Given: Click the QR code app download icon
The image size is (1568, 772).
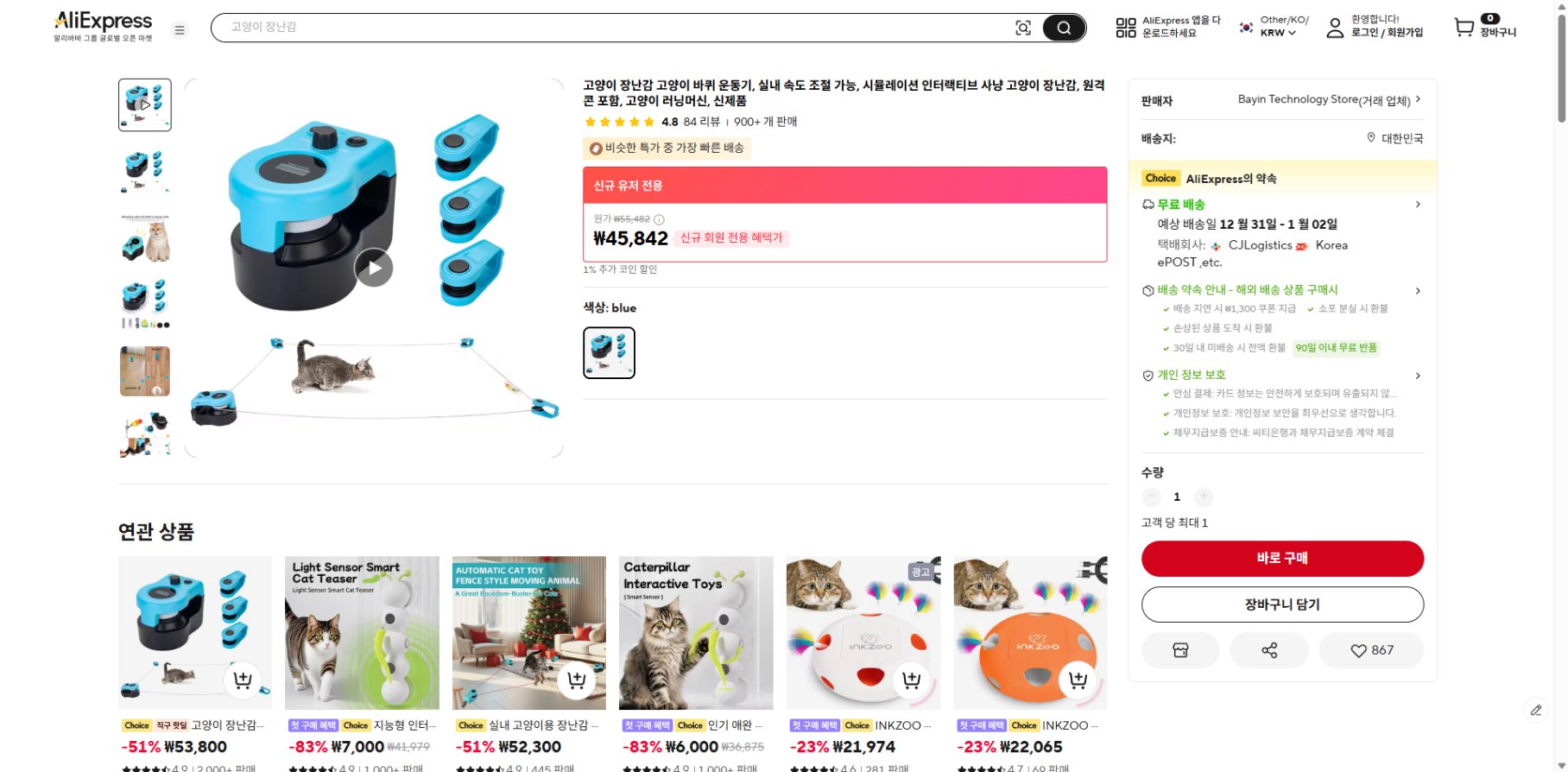Looking at the screenshot, I should pyautogui.click(x=1124, y=27).
